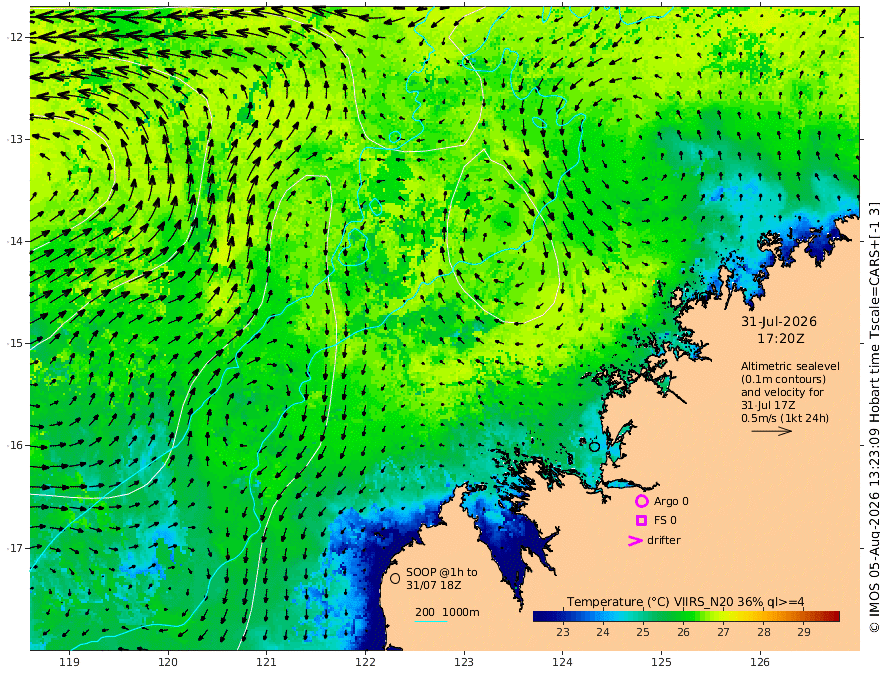Viewport: 880px width, 680px height.
Task: Click the cyan 200m isobath legend line
Action: [431, 621]
